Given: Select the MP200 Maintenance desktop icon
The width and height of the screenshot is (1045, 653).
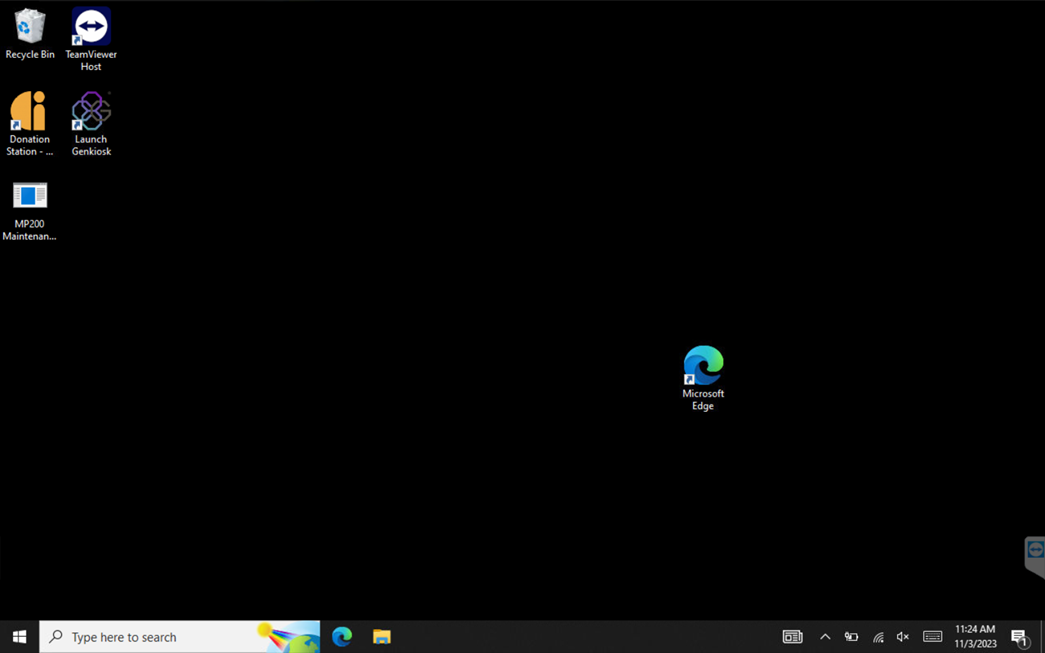Looking at the screenshot, I should (x=29, y=210).
